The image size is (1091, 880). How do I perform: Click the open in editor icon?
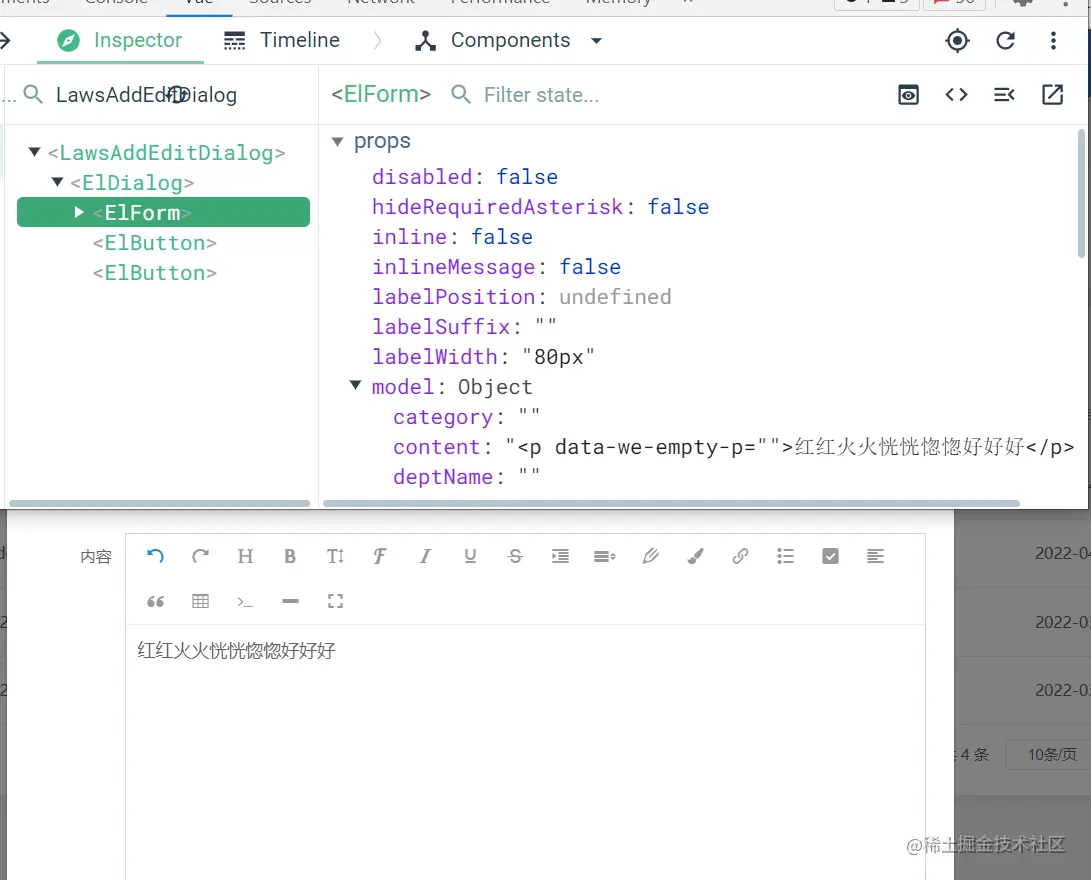click(1052, 95)
